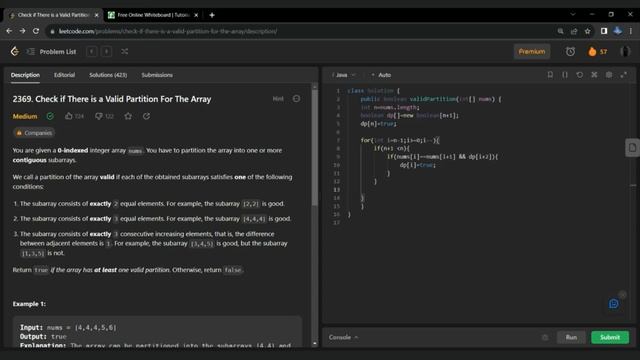640x360 pixels.
Task: Go to previous problem arrow
Action: (92, 51)
